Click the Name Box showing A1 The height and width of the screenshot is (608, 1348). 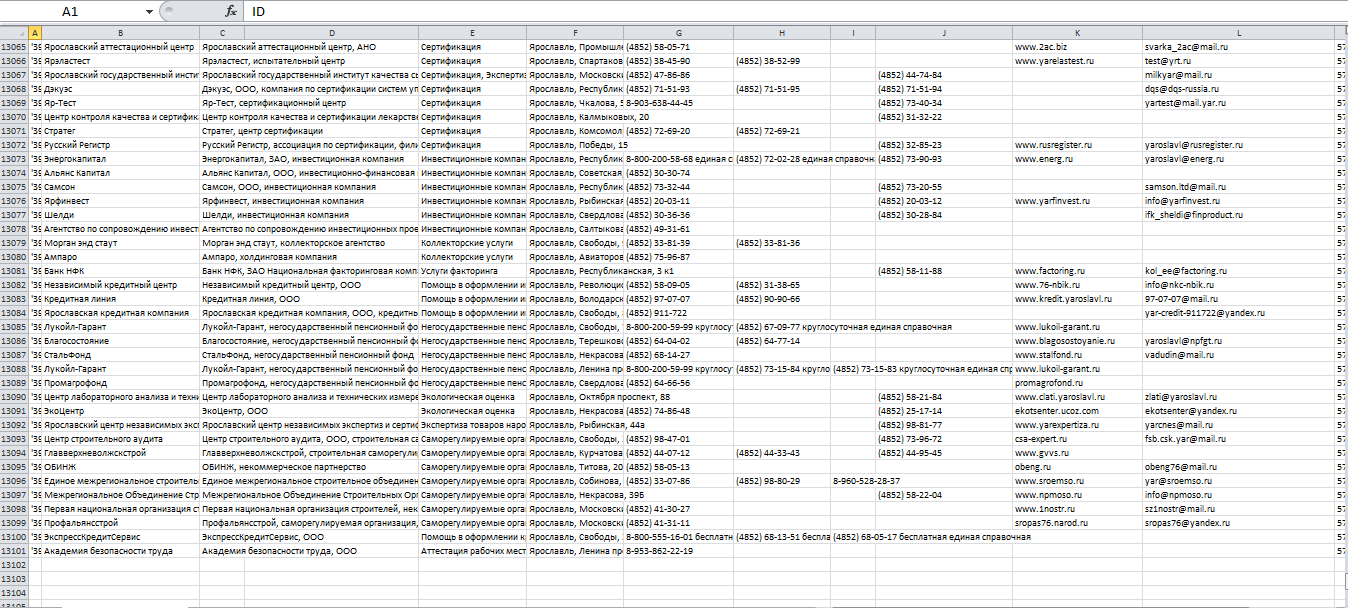[x=70, y=11]
